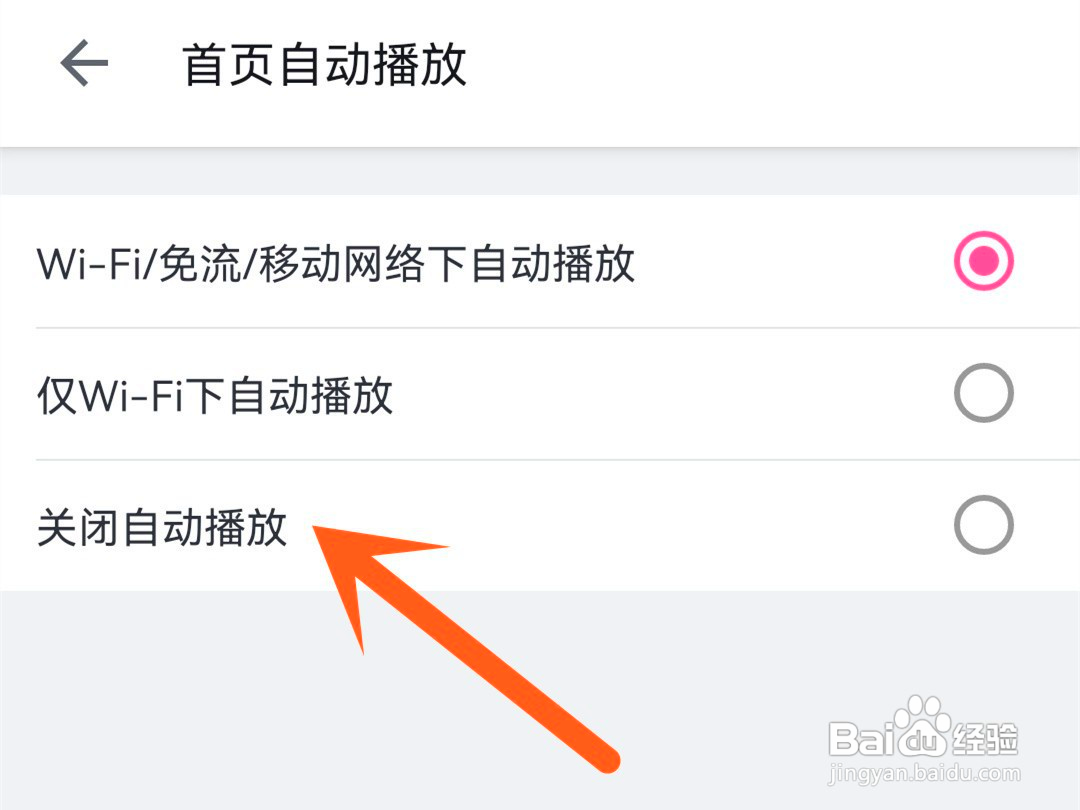Click the "Bai" letters in the watermark
Screen dimensions: 1080x810
coord(862,738)
